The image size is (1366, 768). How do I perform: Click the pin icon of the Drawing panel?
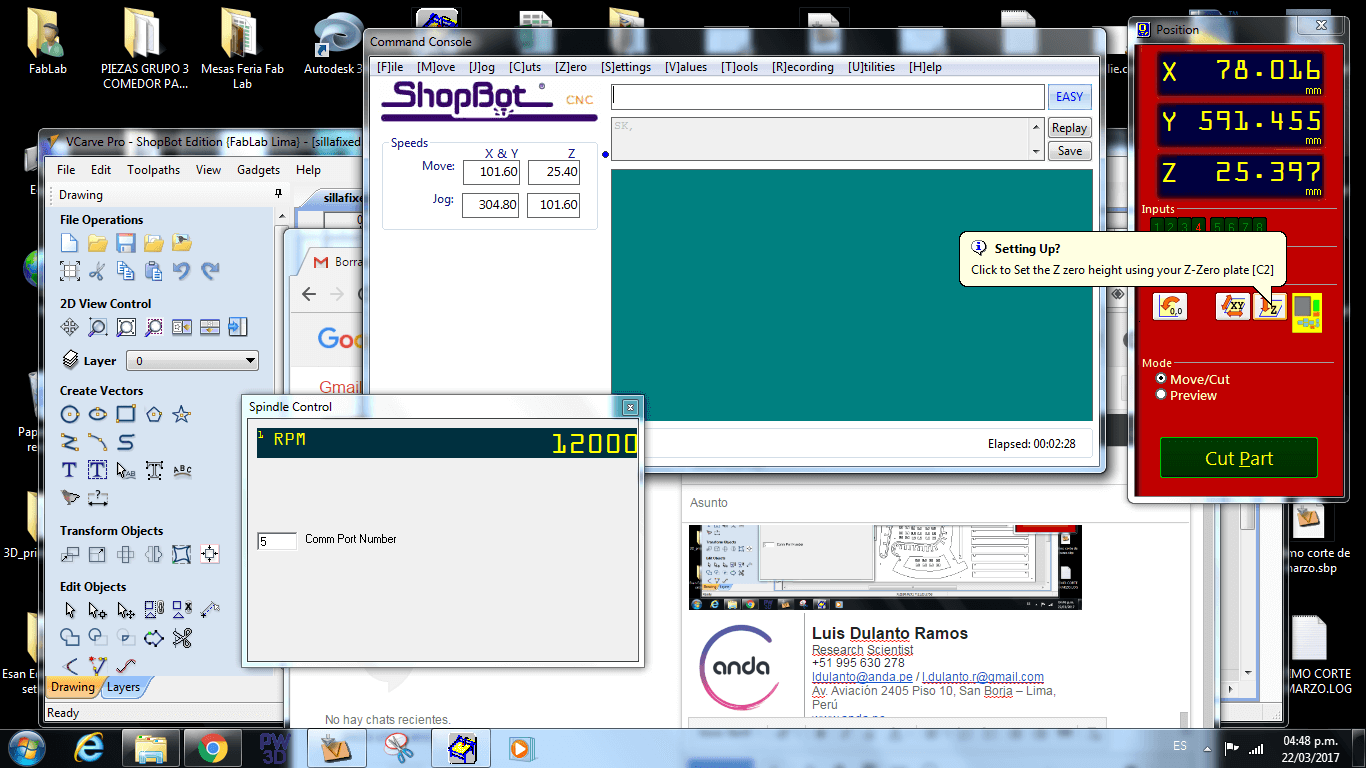(278, 194)
